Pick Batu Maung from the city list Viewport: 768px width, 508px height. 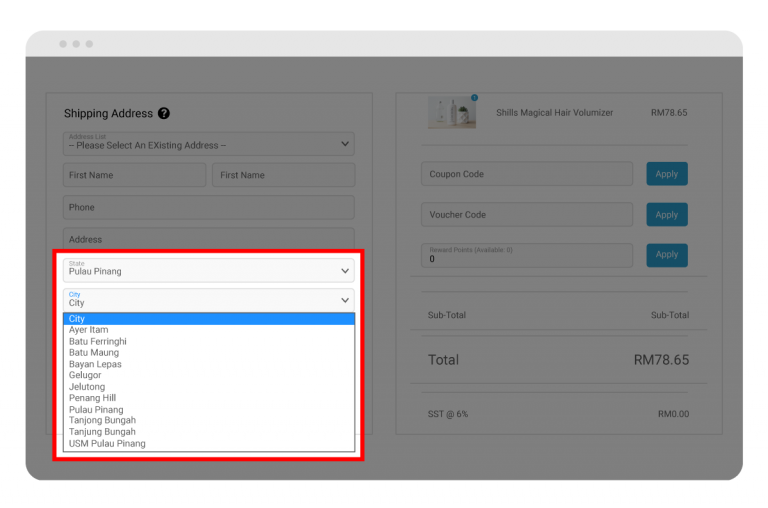coord(94,353)
